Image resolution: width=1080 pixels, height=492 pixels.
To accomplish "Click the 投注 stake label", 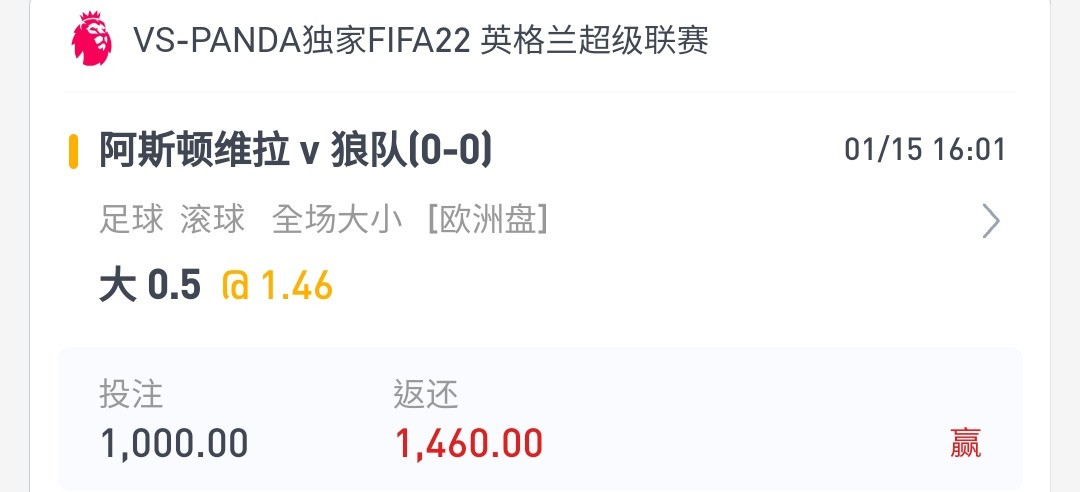I will coord(130,394).
